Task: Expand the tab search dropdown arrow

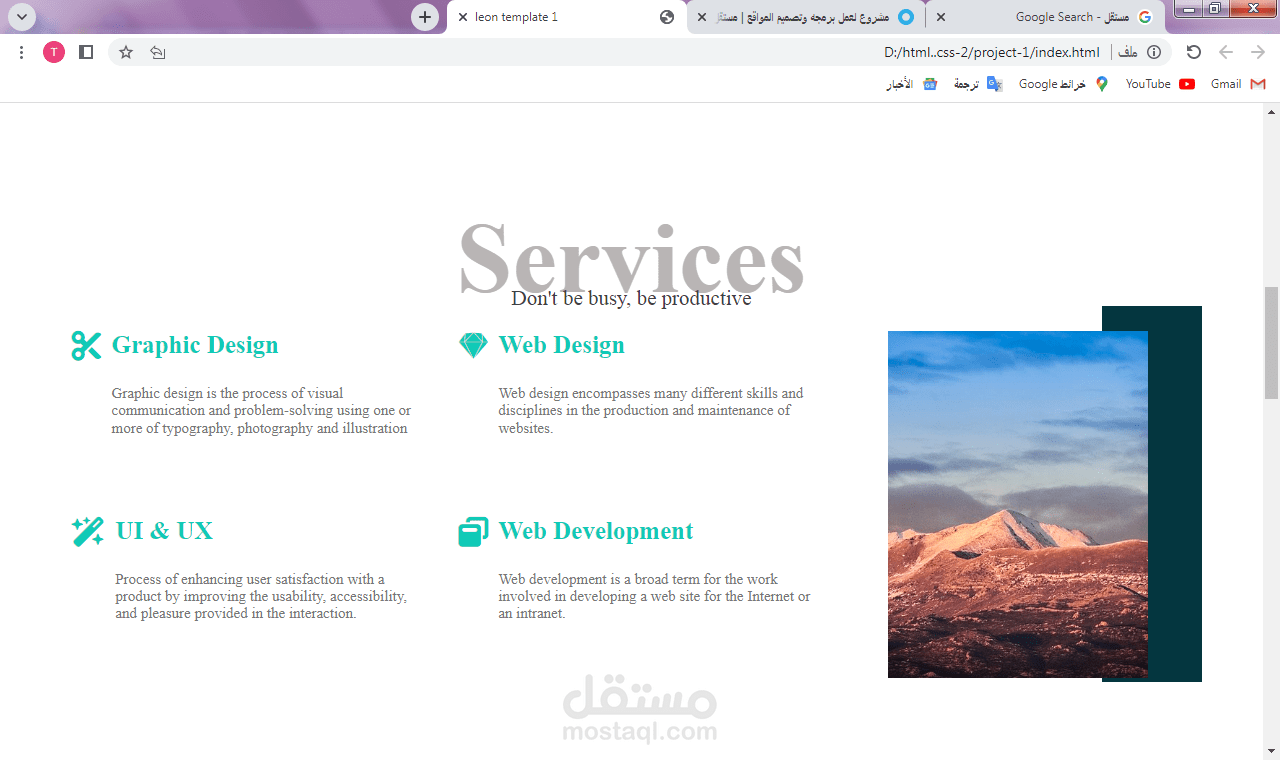Action: pyautogui.click(x=21, y=17)
